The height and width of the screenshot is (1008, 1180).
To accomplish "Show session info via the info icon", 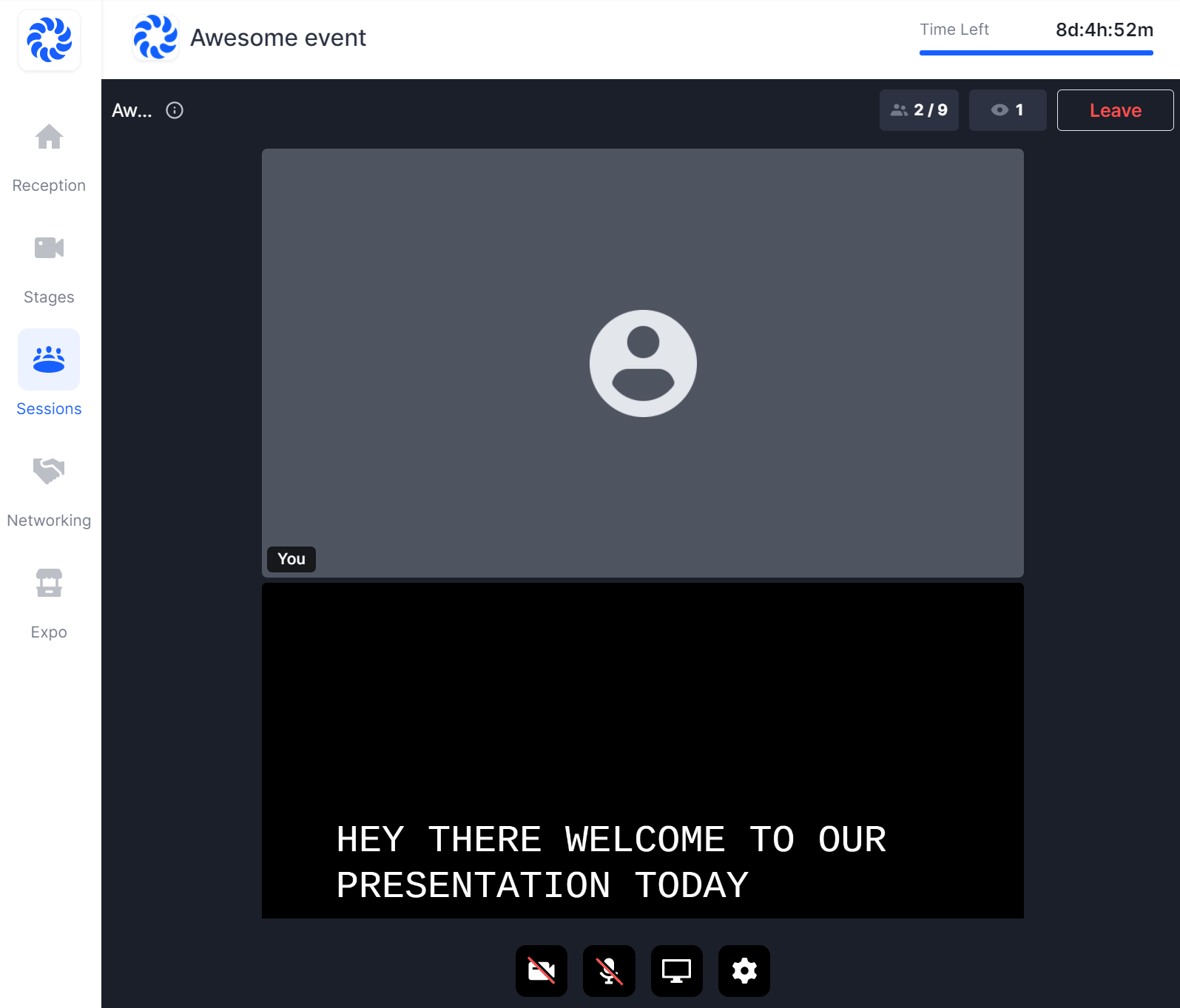I will coord(175,110).
